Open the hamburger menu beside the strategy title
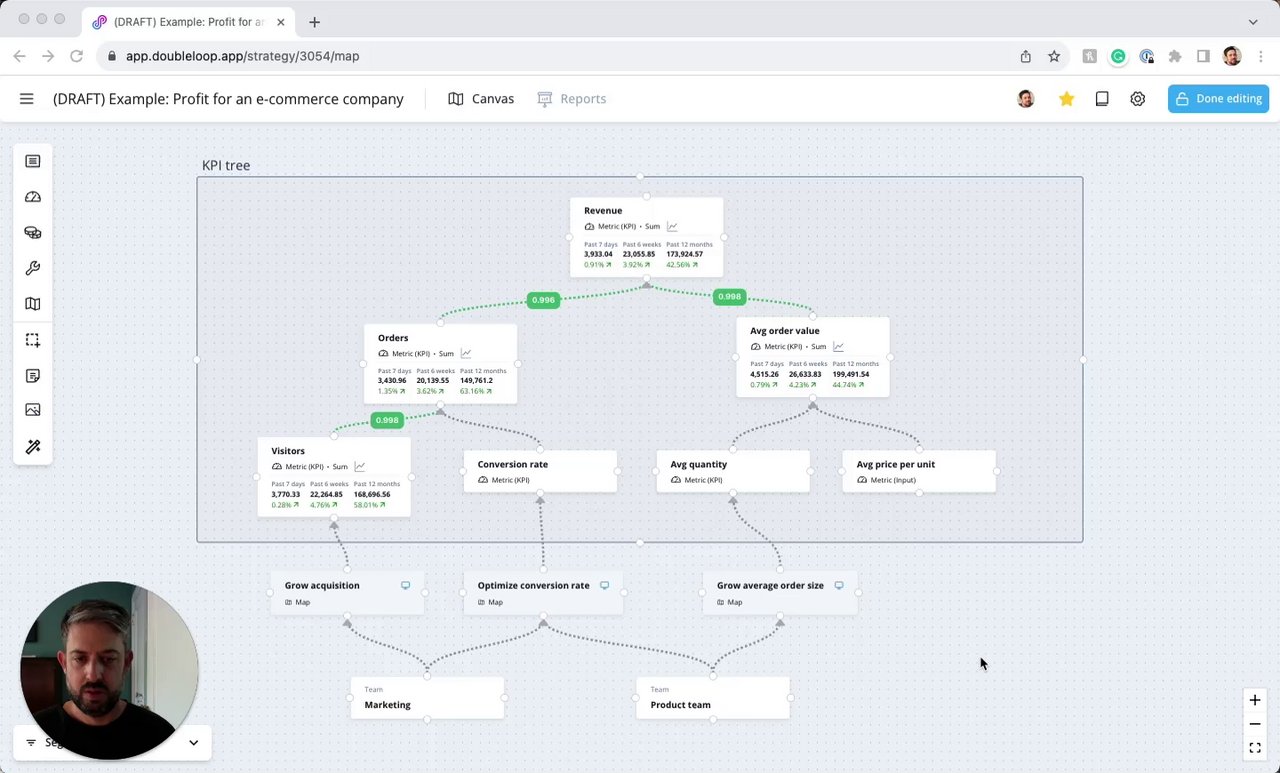1280x773 pixels. point(27,99)
